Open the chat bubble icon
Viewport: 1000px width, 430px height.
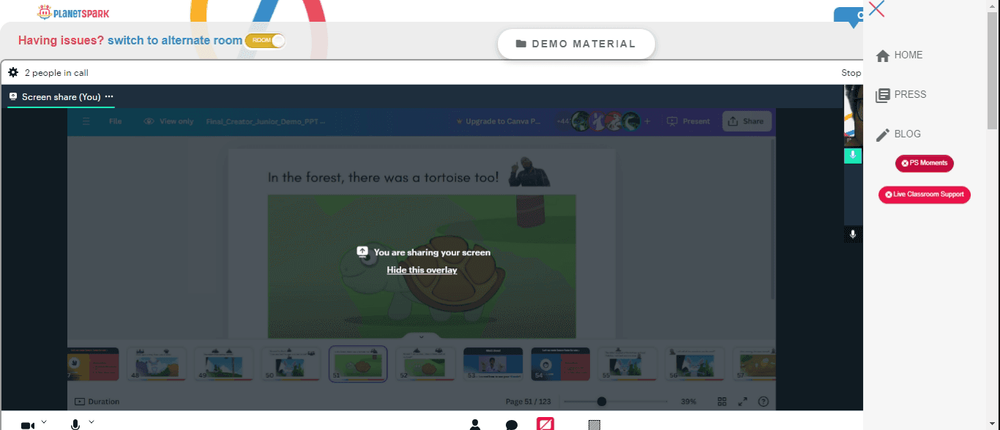coord(511,425)
